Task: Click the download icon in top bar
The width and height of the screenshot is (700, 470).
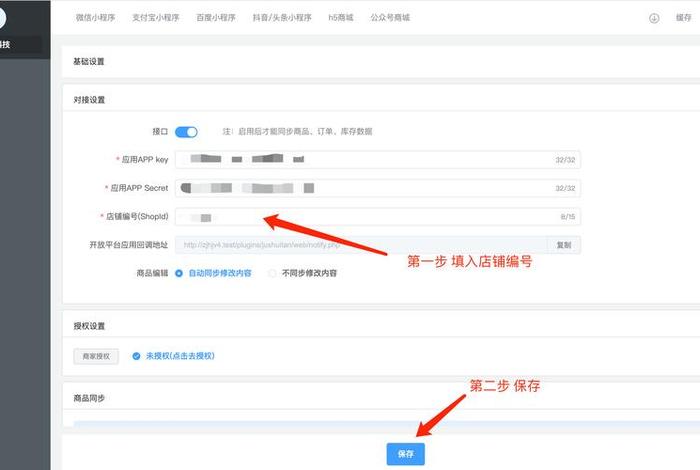Action: [654, 18]
